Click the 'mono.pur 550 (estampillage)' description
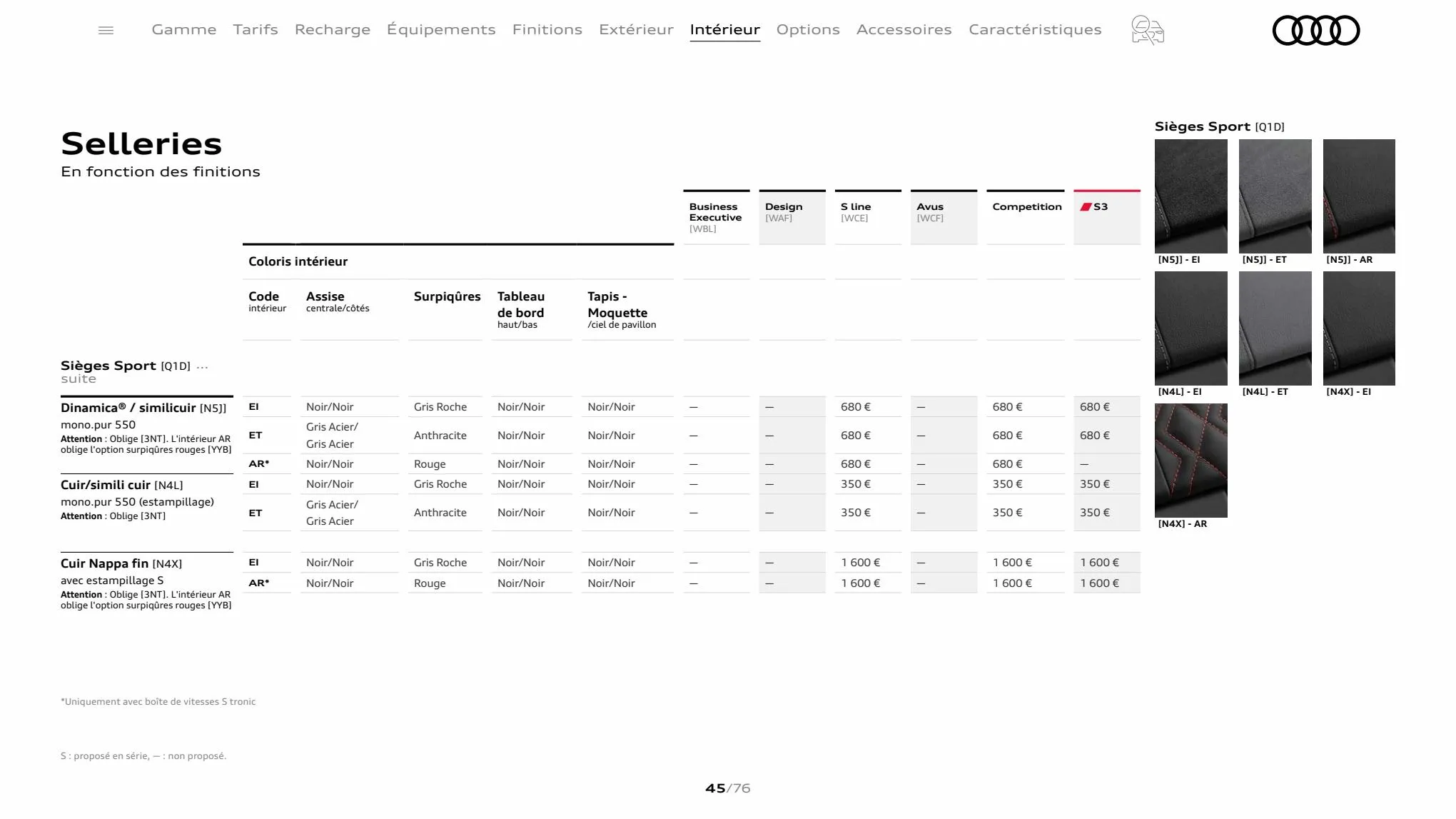1456x819 pixels. 137,502
